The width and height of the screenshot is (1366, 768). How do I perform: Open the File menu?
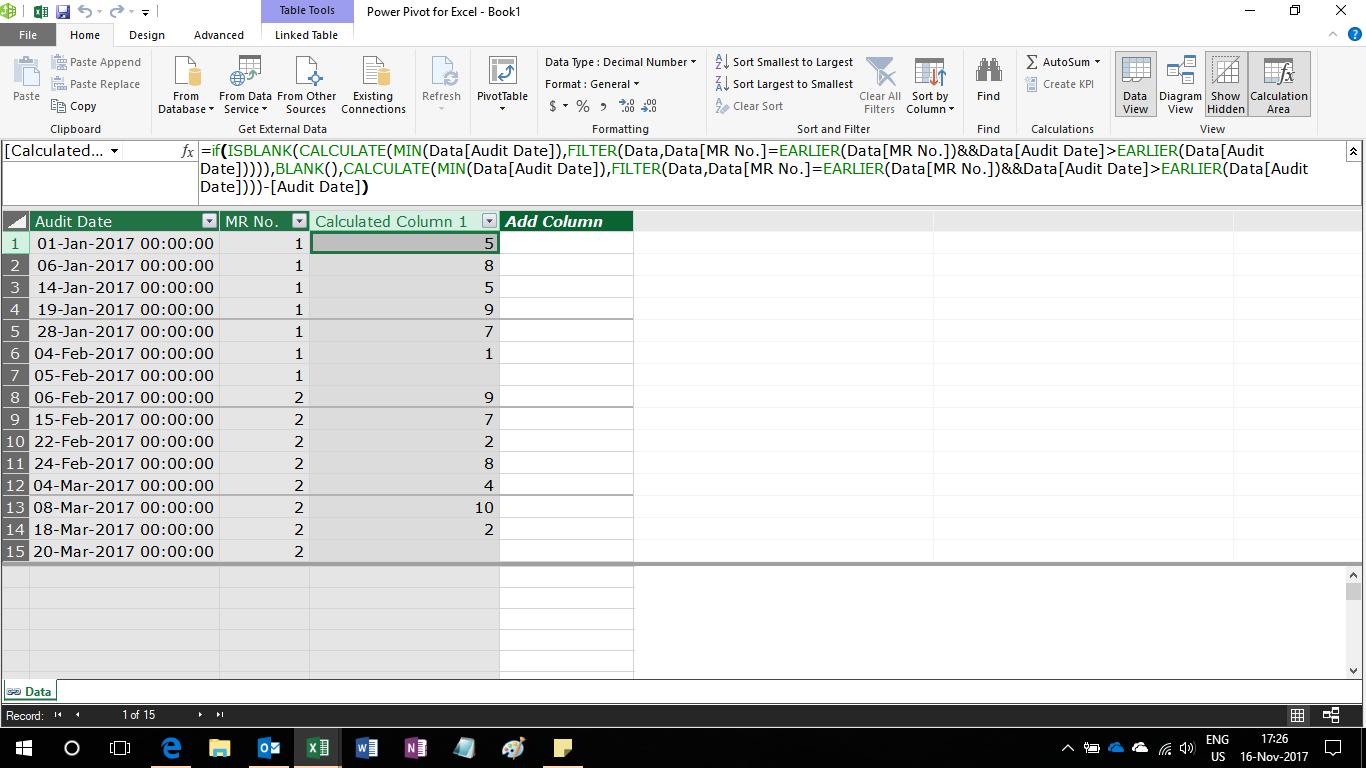(x=27, y=35)
